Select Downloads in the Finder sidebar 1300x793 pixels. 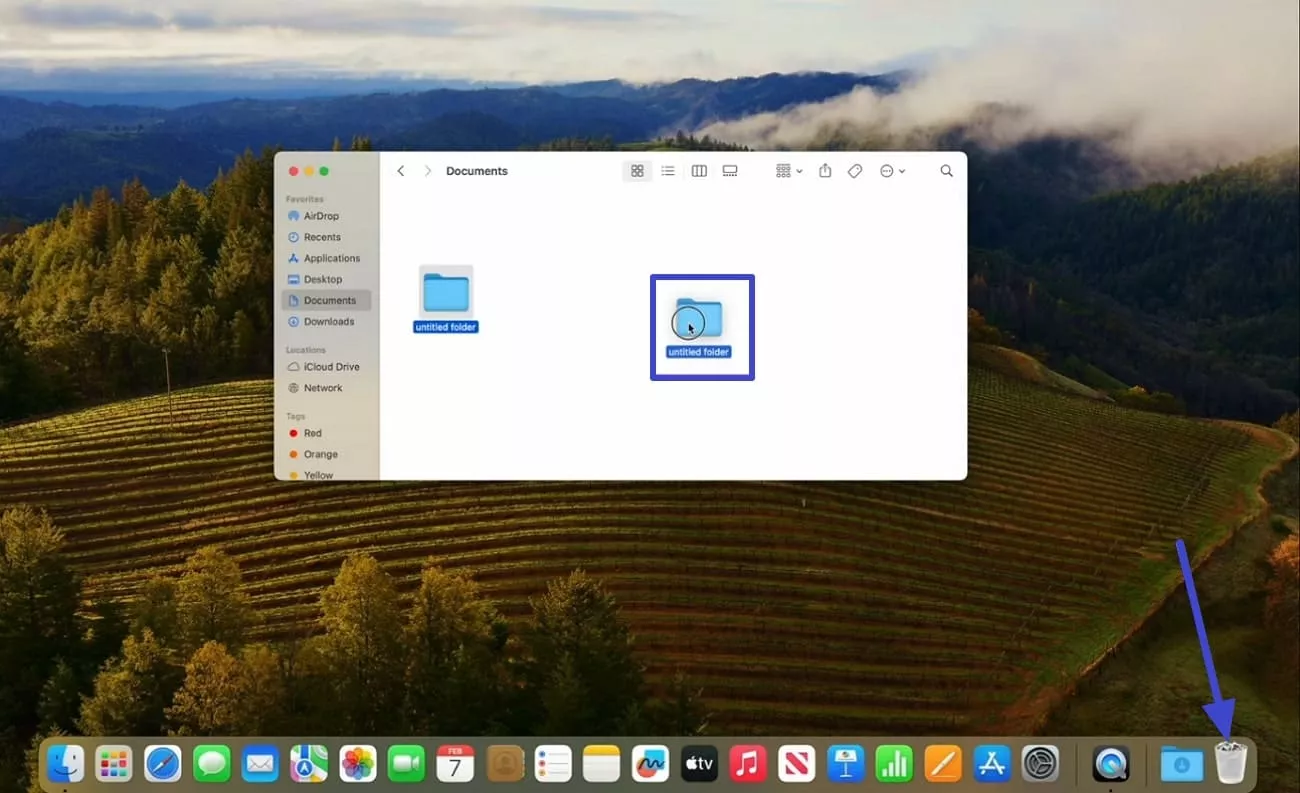pyautogui.click(x=326, y=321)
